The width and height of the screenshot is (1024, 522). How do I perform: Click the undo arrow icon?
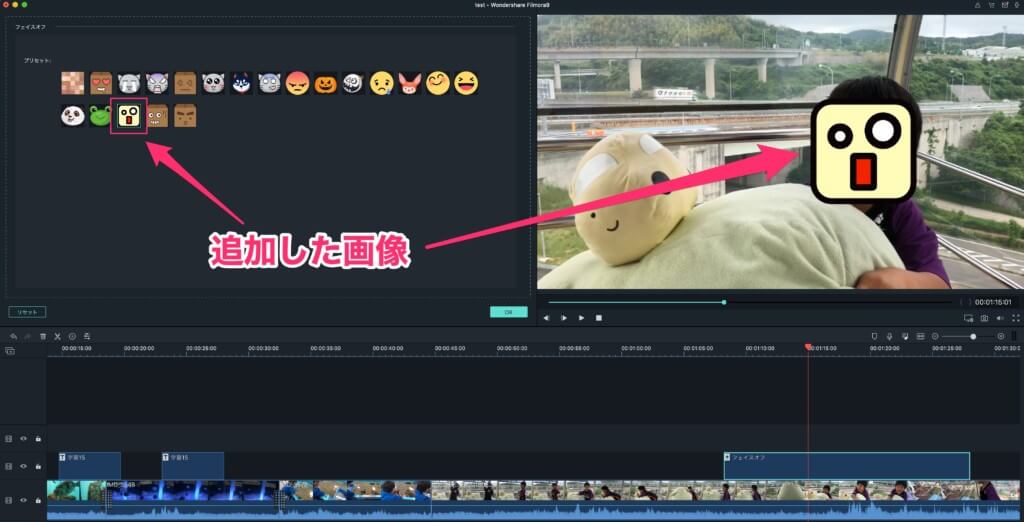pyautogui.click(x=13, y=336)
